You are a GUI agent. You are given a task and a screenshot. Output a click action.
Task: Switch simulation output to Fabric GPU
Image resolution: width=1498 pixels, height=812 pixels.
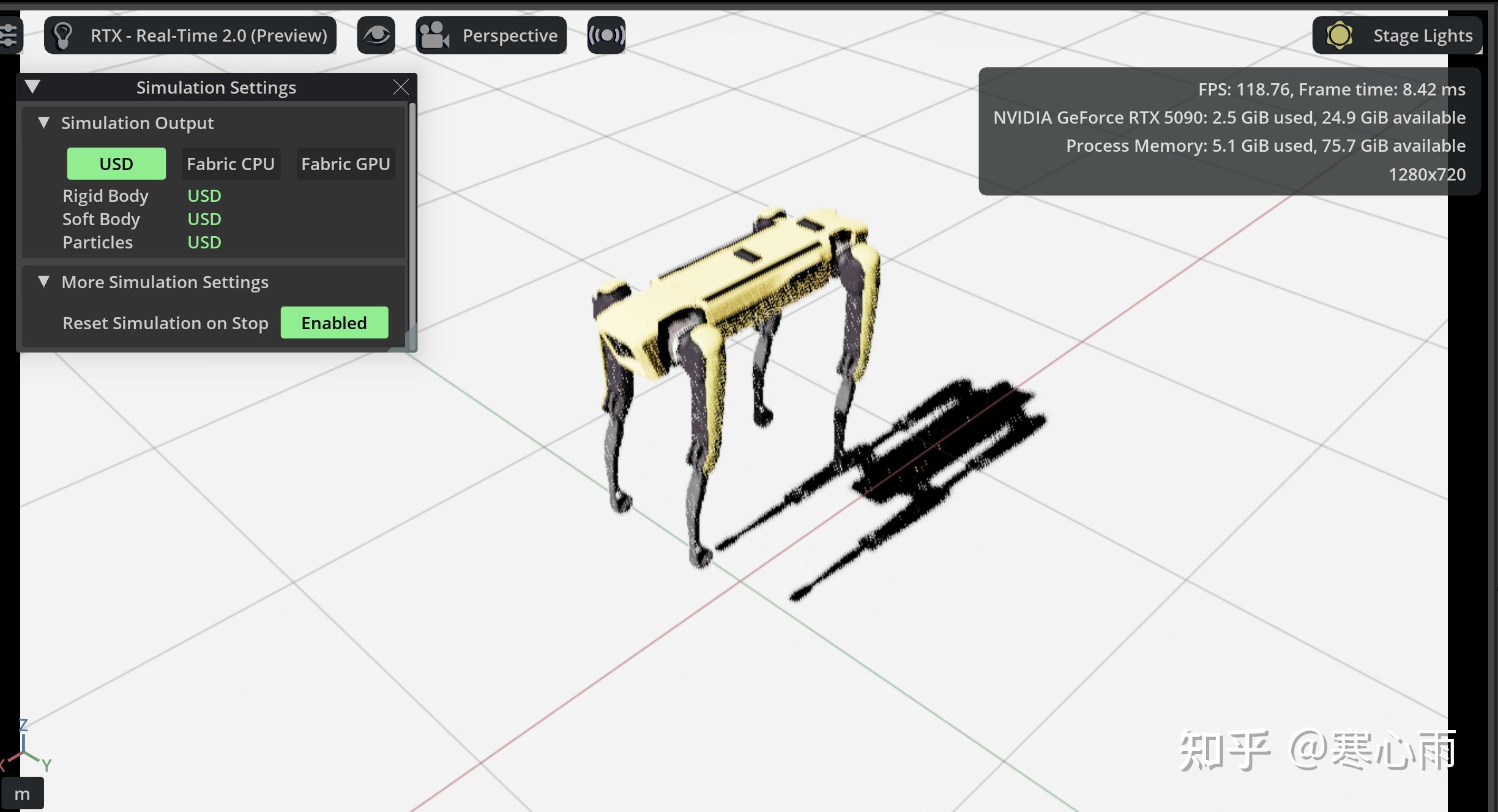(345, 164)
